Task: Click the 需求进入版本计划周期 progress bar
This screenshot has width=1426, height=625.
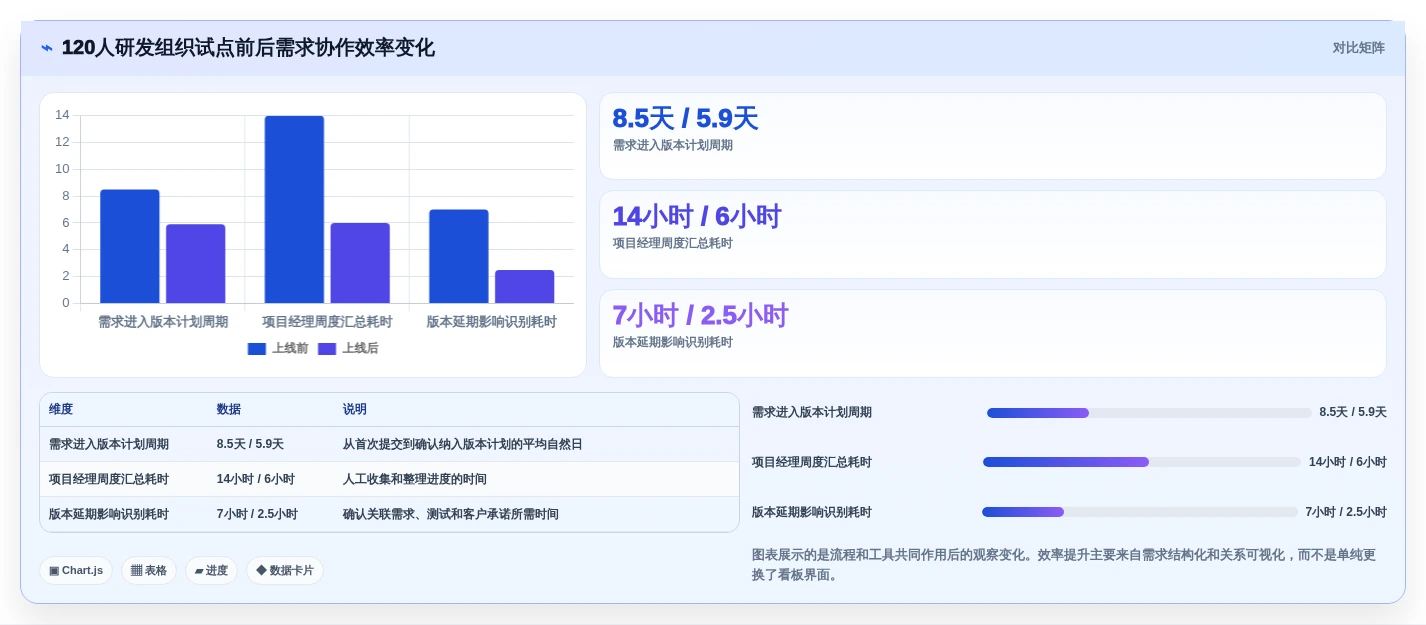Action: click(1149, 412)
